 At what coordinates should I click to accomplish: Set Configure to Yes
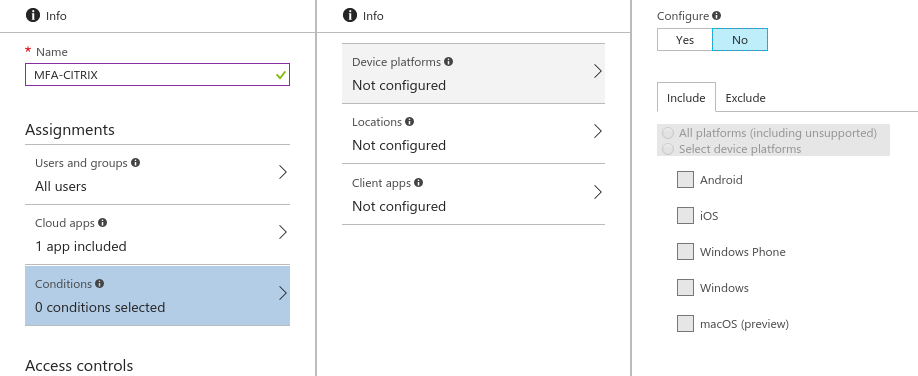pyautogui.click(x=684, y=40)
